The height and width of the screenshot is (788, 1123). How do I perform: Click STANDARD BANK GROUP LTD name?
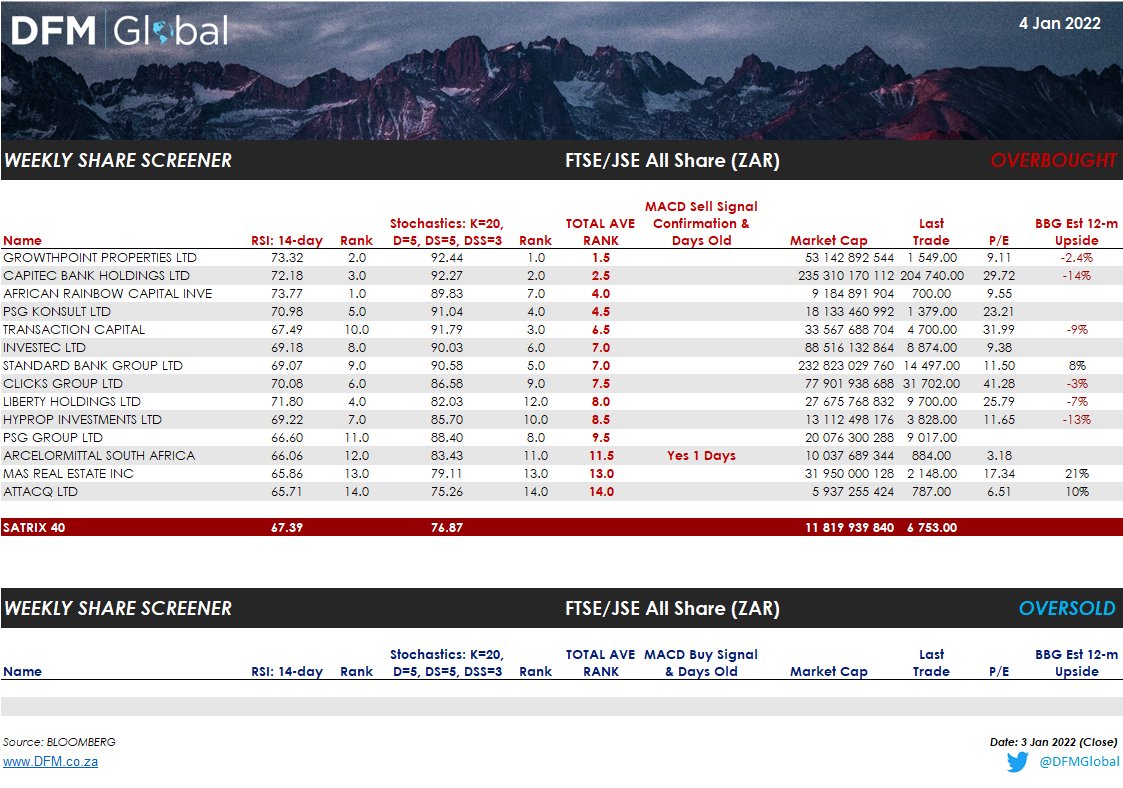[x=92, y=365]
